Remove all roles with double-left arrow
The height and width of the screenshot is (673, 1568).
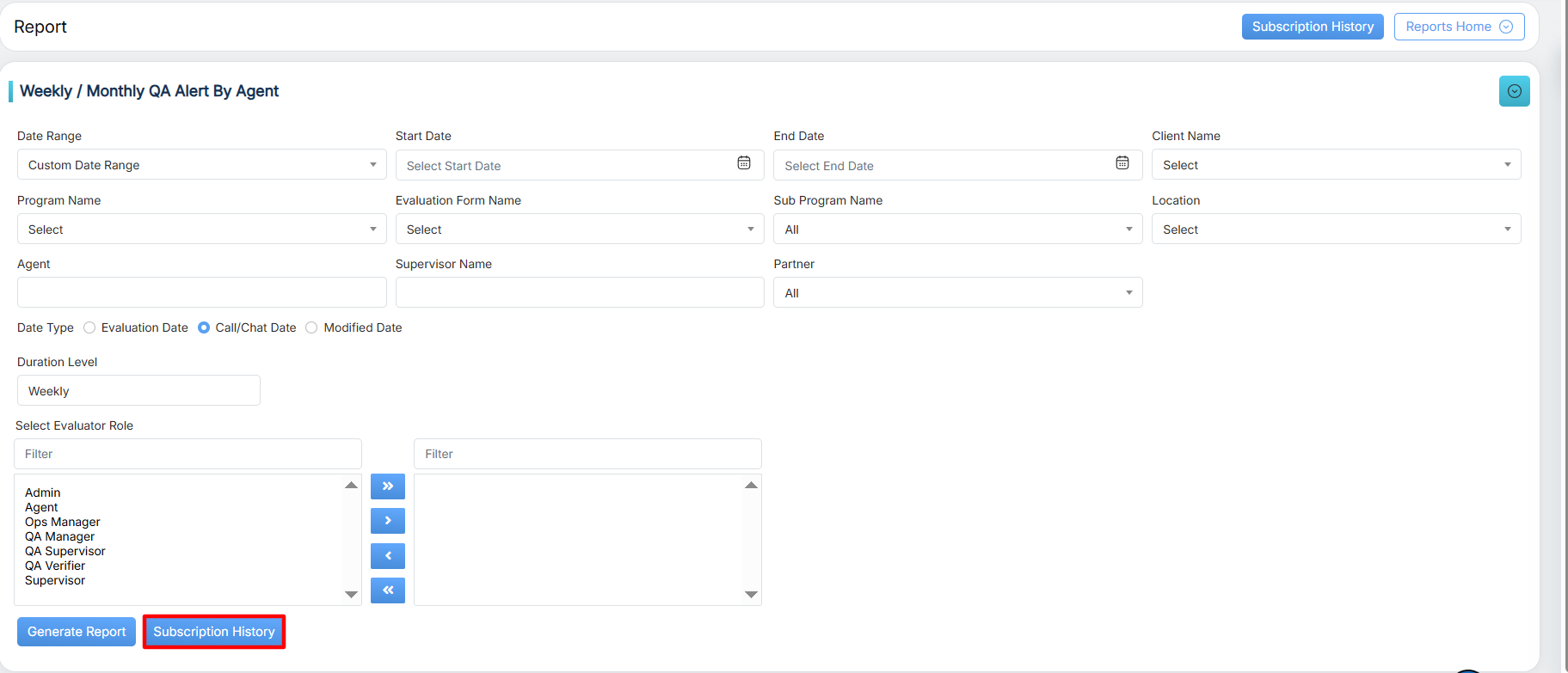pyautogui.click(x=388, y=590)
